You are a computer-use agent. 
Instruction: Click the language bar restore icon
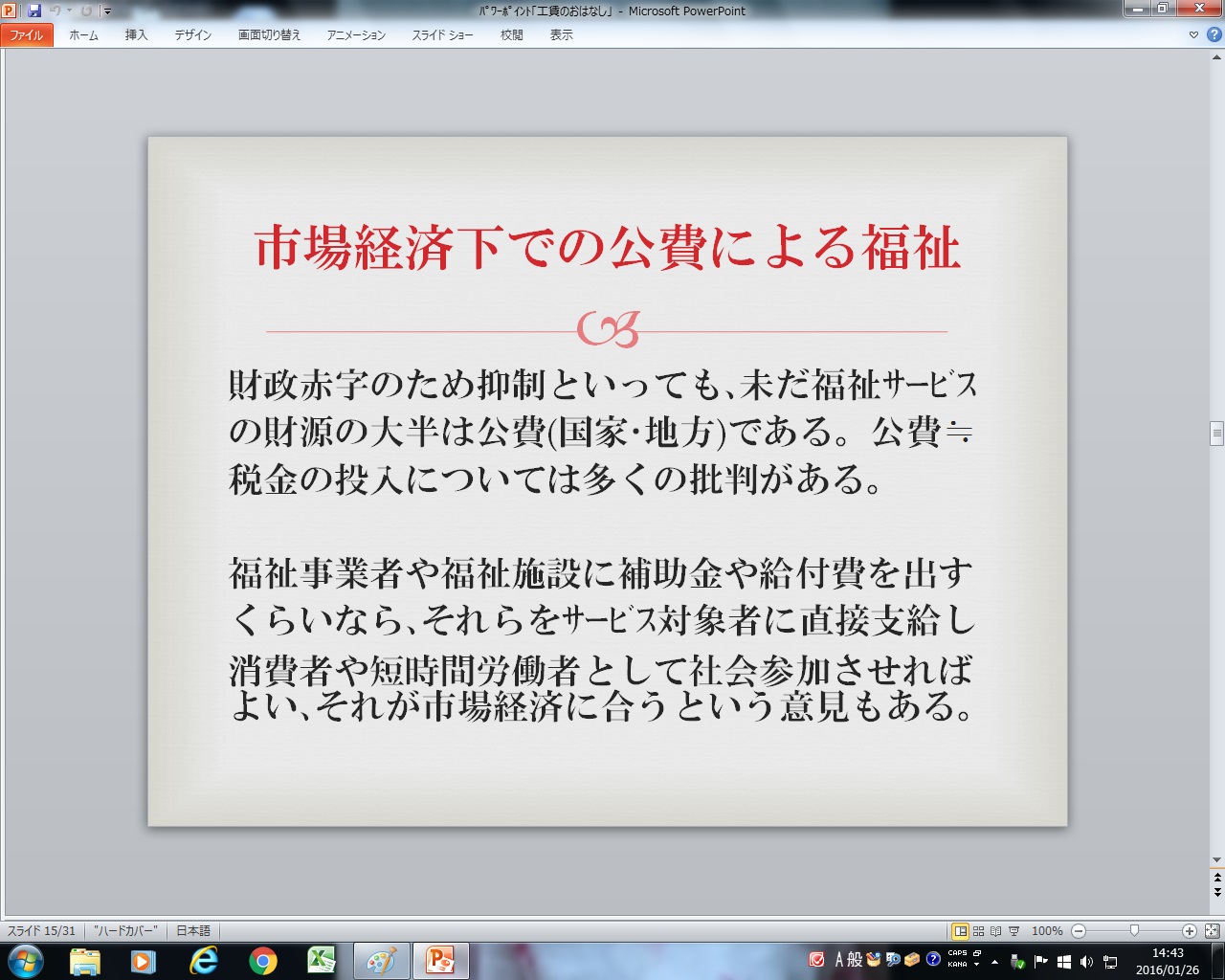977,953
